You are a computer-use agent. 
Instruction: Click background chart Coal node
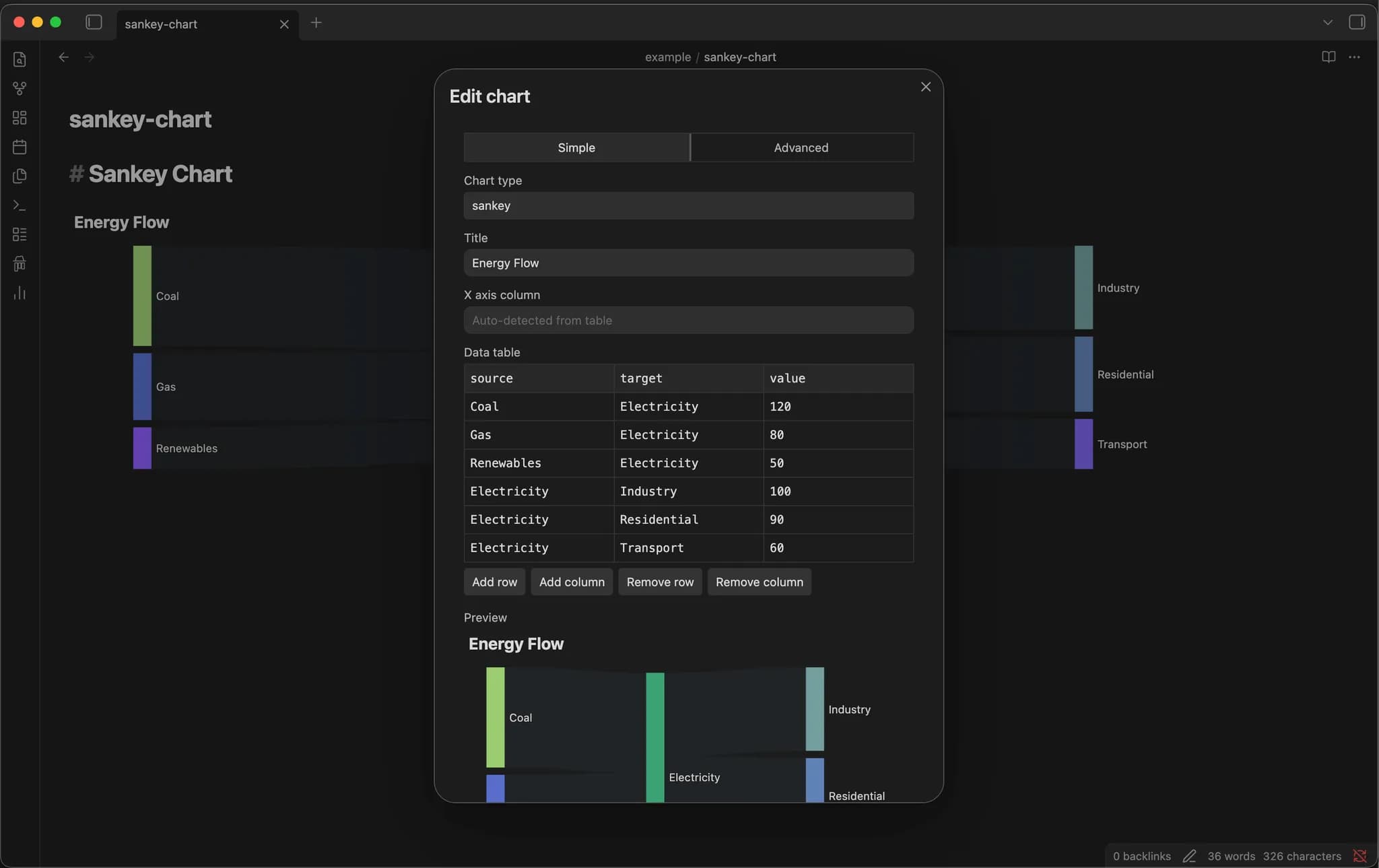pos(142,296)
